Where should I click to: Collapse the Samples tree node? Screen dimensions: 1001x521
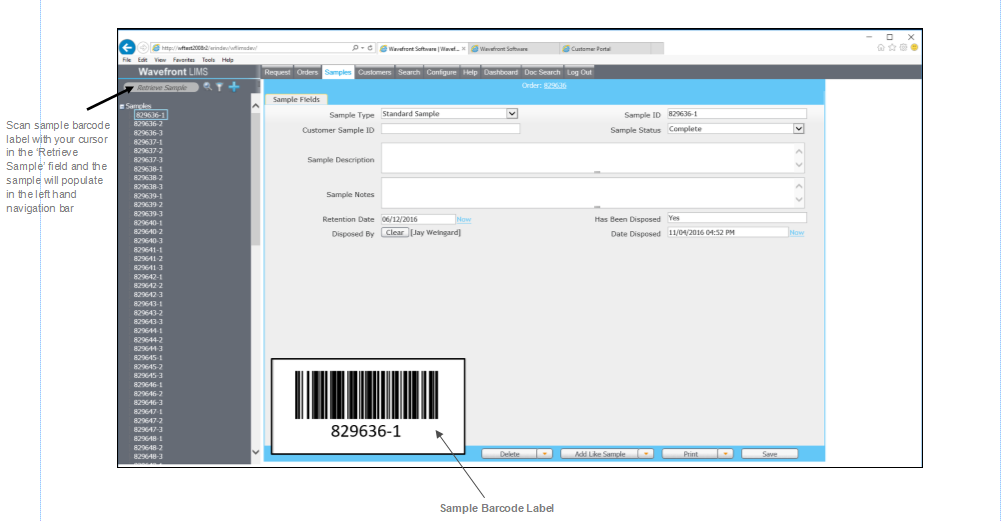pos(122,107)
